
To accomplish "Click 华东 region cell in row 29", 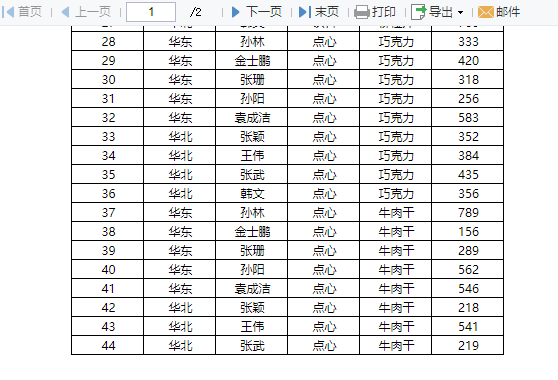I will pyautogui.click(x=179, y=60).
